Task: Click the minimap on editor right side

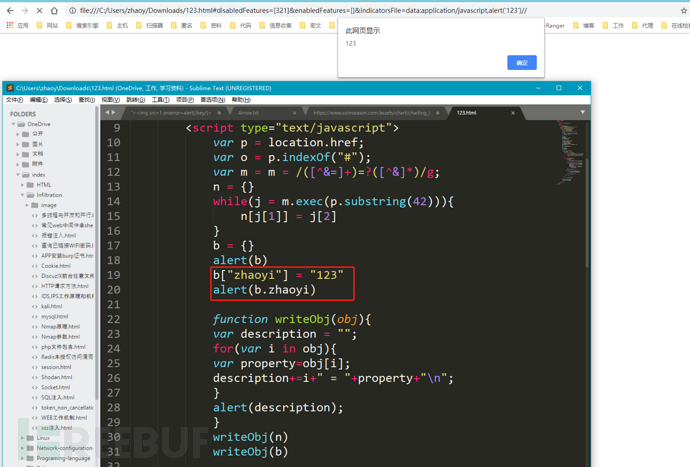Action: (570, 152)
